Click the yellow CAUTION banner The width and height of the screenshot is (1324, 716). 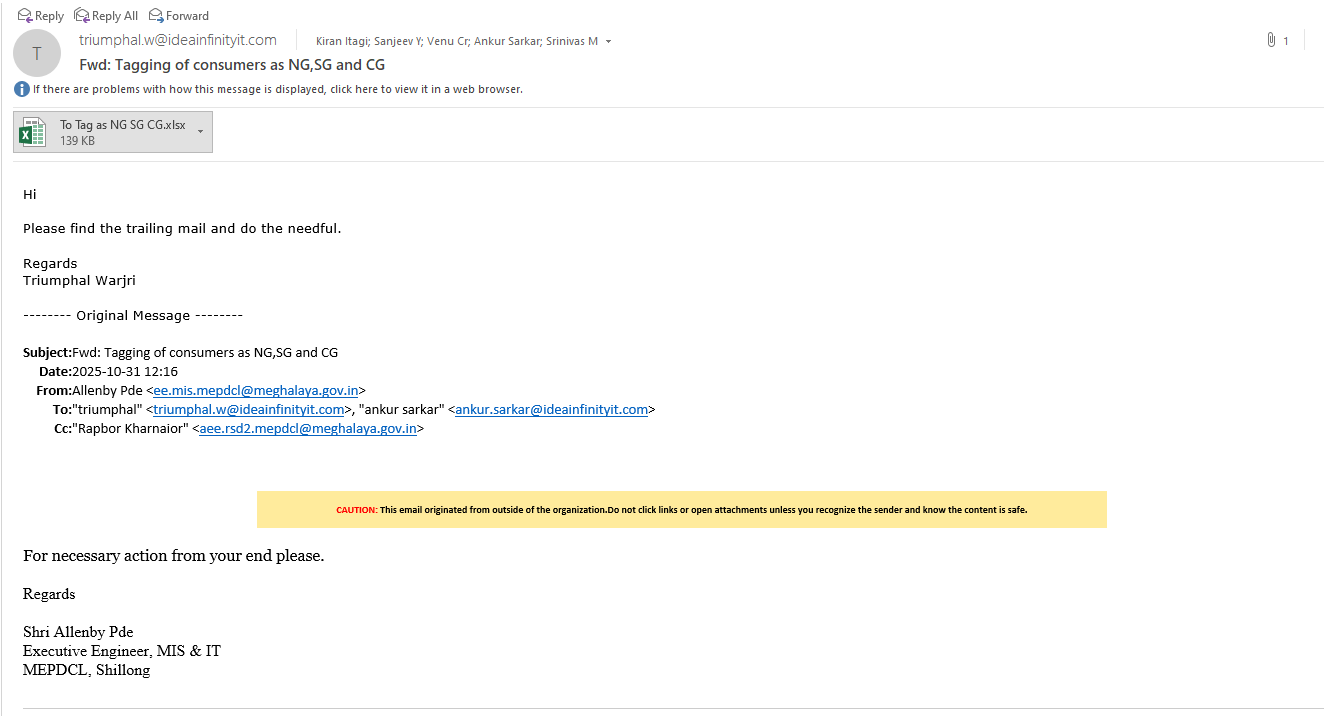pos(681,509)
